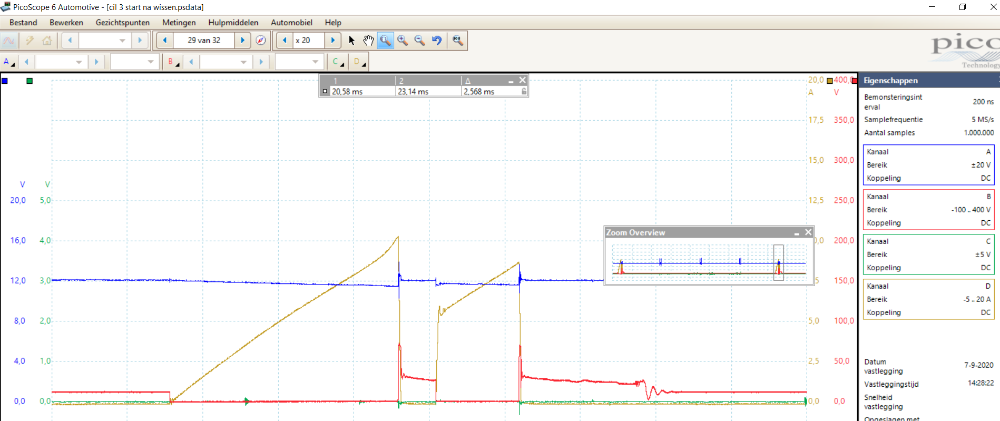This screenshot has height=421, width=1000.
Task: Activate the hand pan tool
Action: click(368, 41)
